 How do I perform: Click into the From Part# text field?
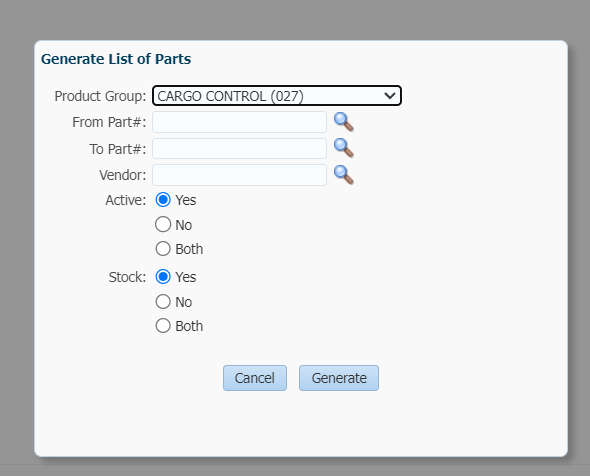239,122
